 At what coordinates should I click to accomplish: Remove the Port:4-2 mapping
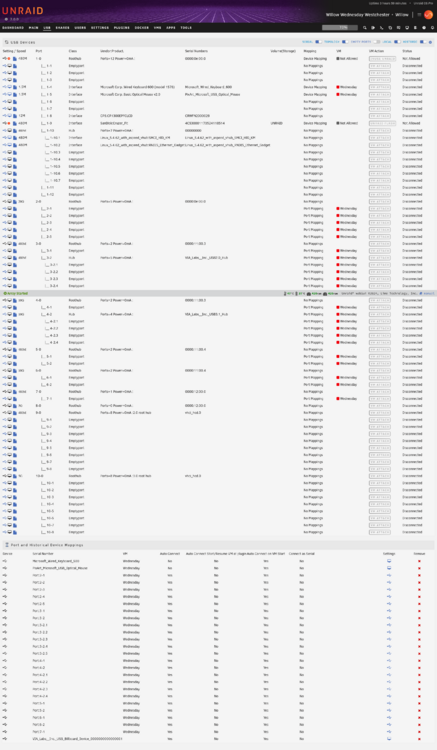tap(419, 668)
